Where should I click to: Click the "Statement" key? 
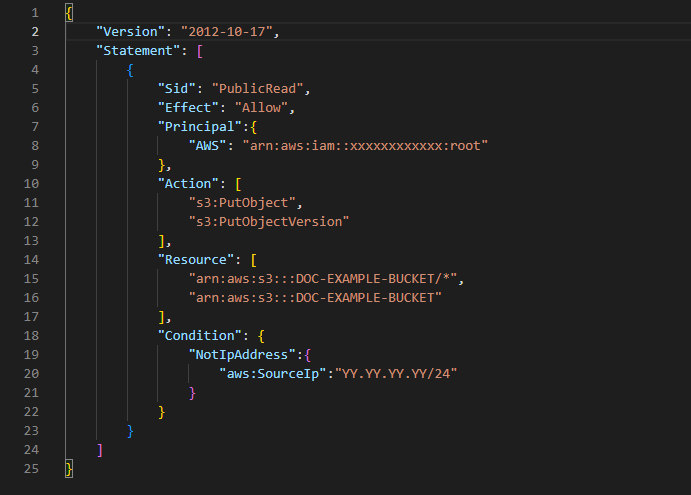click(138, 51)
